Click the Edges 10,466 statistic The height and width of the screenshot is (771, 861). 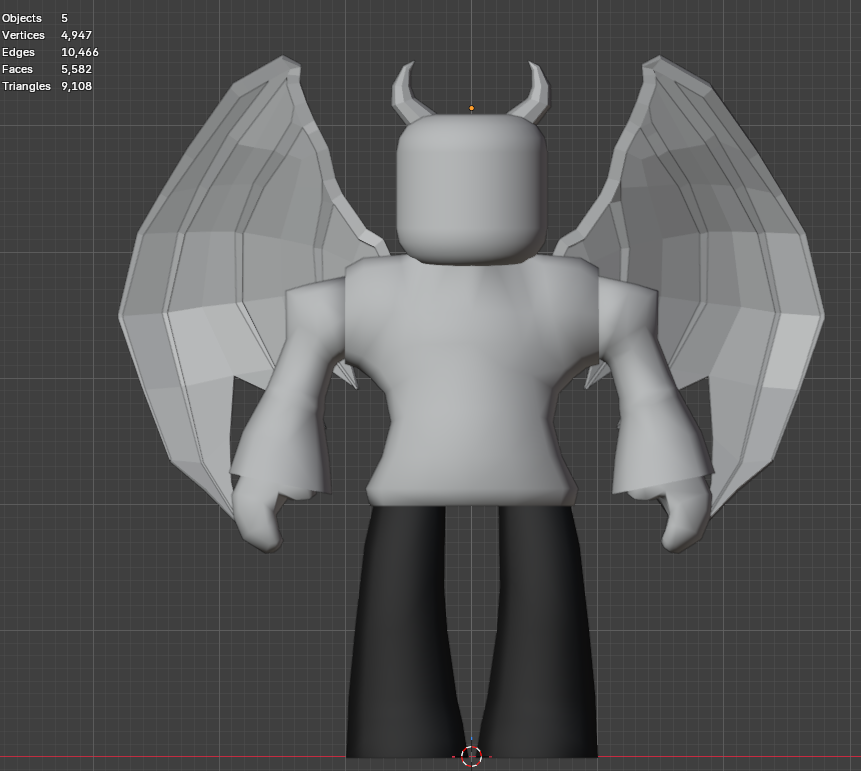coord(50,52)
